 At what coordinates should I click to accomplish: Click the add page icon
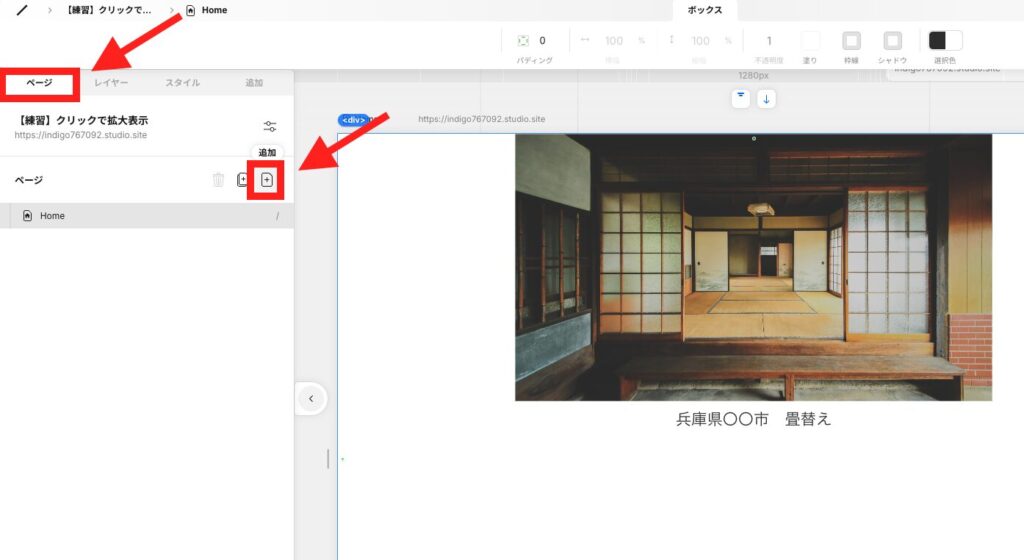pyautogui.click(x=266, y=180)
